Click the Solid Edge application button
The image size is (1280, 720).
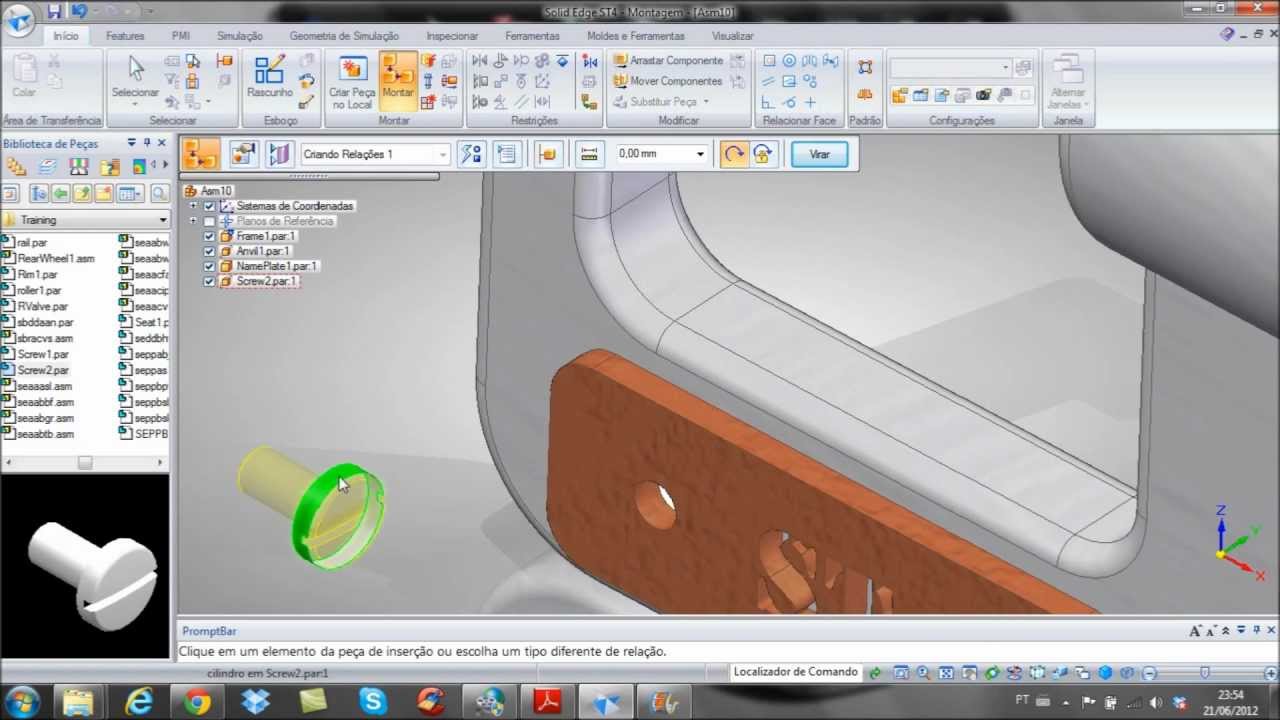pos(18,20)
